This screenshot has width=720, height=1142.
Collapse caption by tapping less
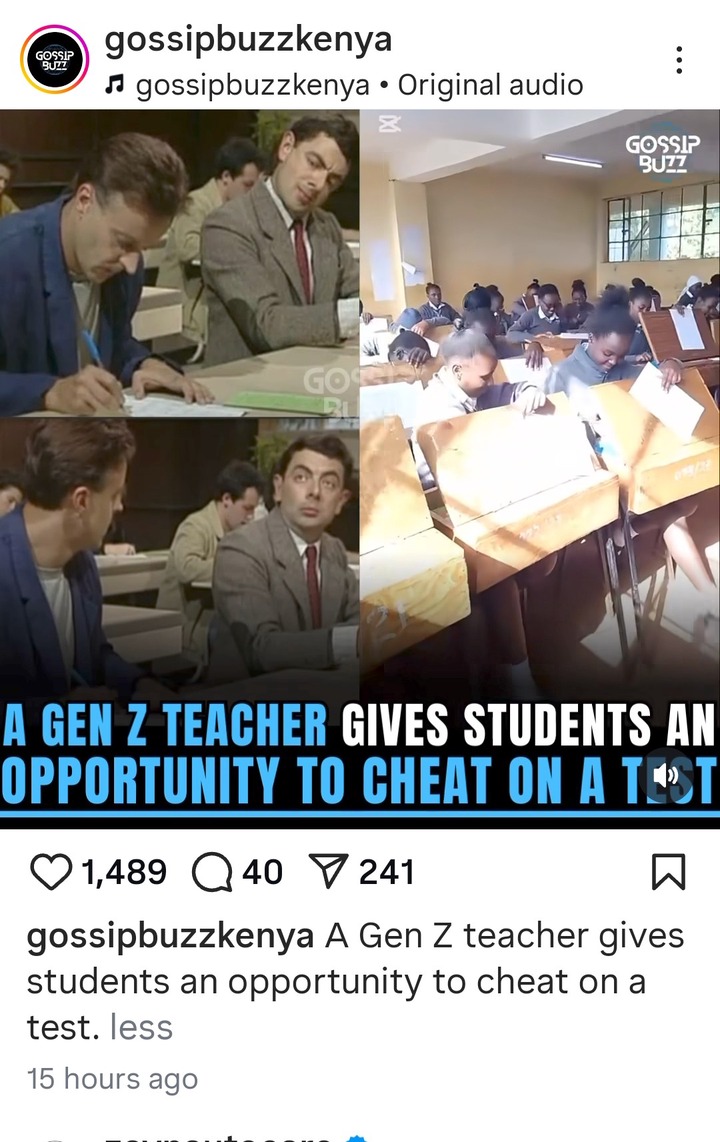pos(141,1027)
